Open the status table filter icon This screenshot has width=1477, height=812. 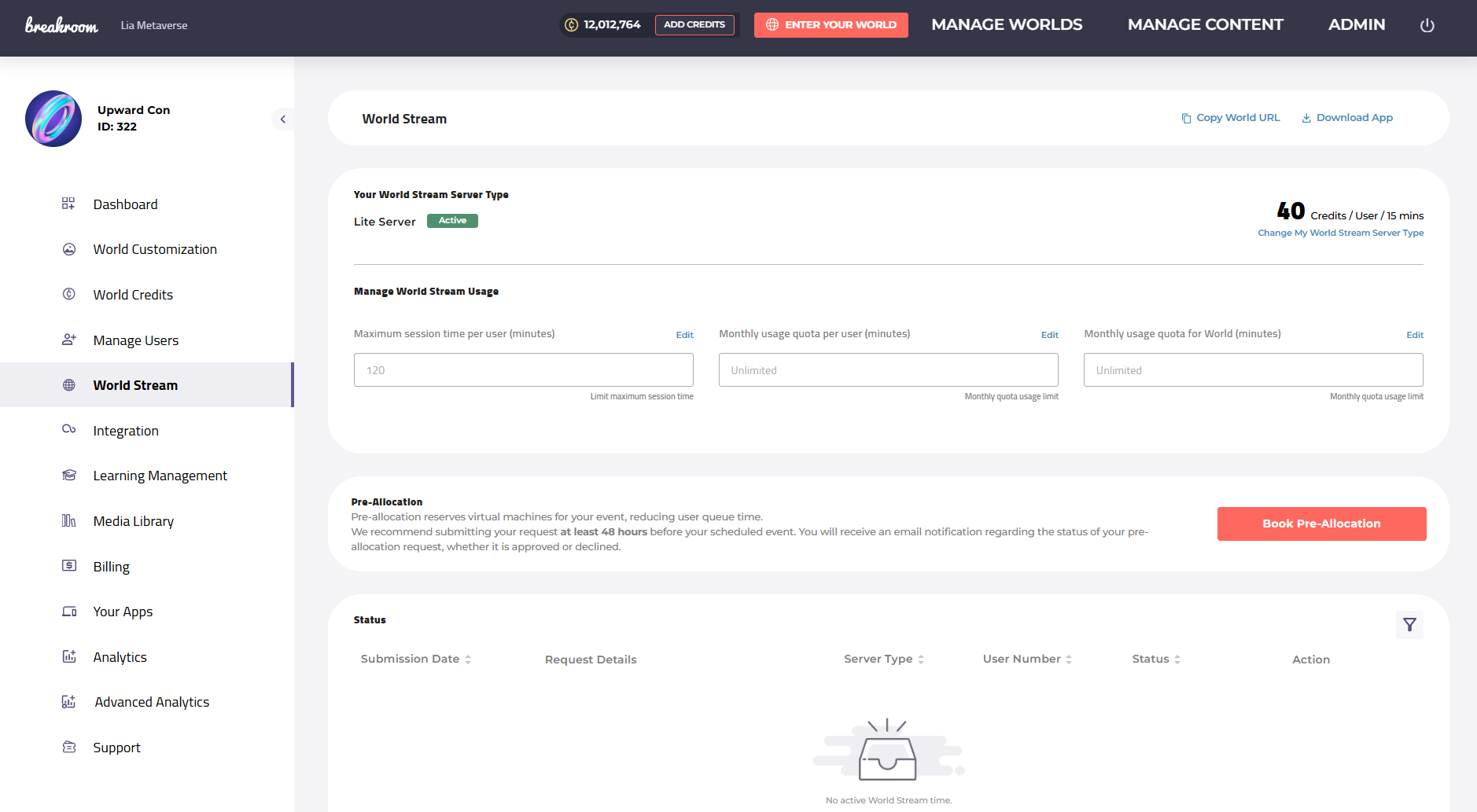pyautogui.click(x=1409, y=625)
